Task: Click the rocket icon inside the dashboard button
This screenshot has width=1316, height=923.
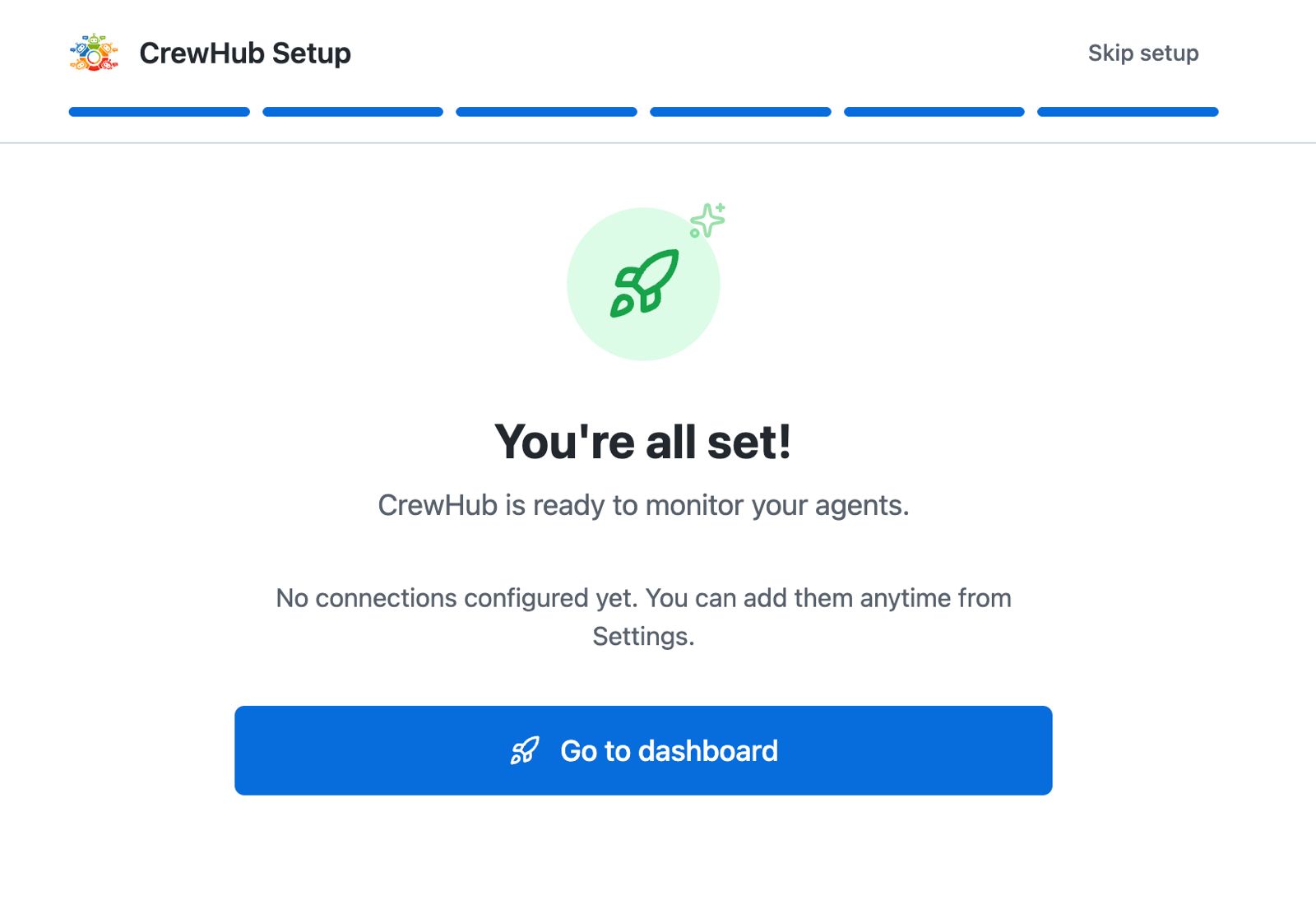Action: (525, 750)
